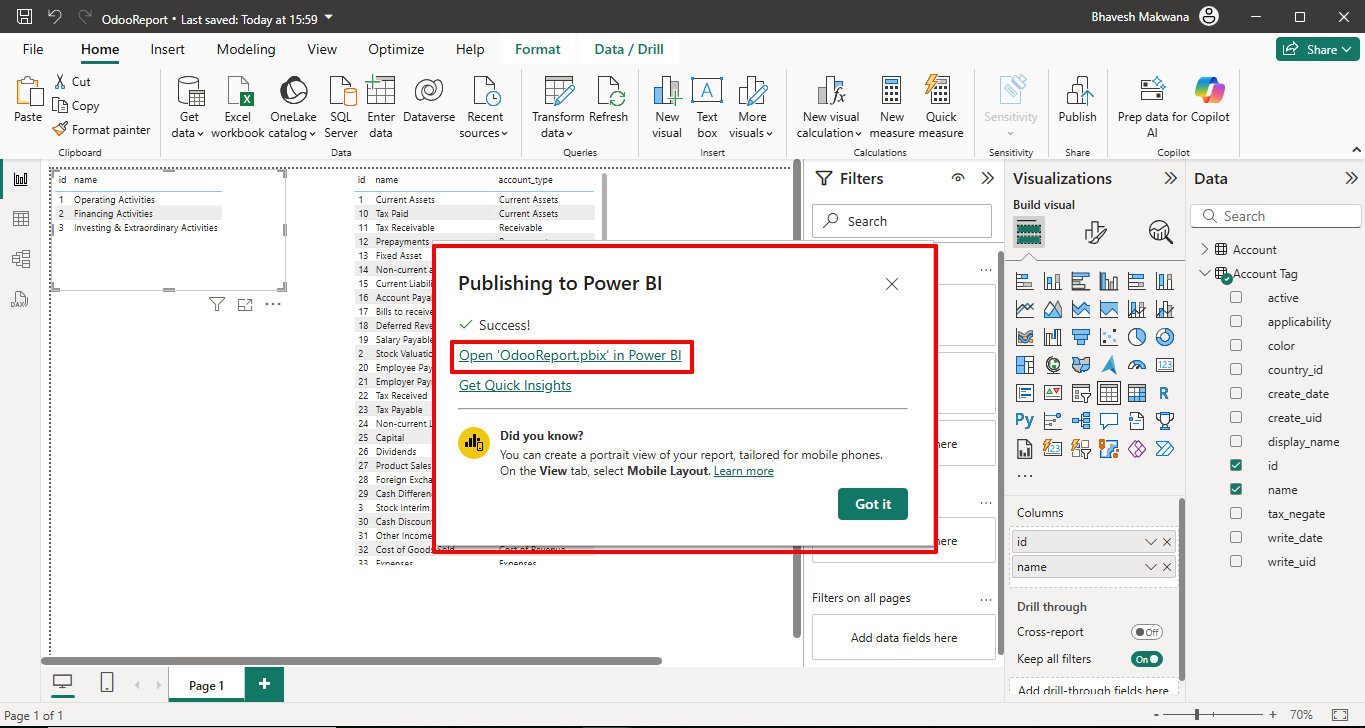Toggle the Cross-report switch

point(1147,632)
